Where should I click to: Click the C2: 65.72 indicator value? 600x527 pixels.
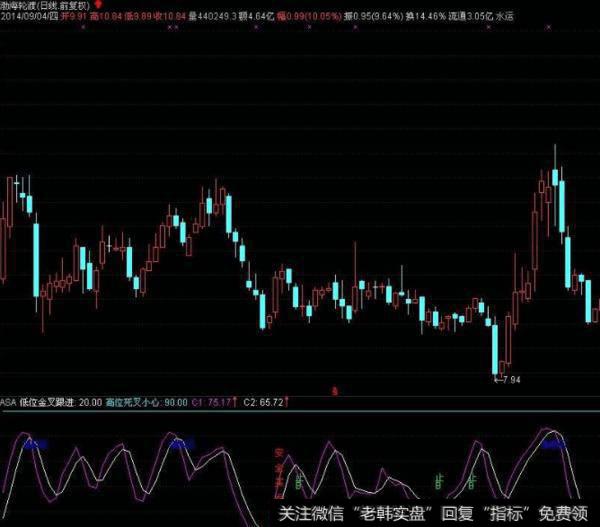pyautogui.click(x=265, y=402)
